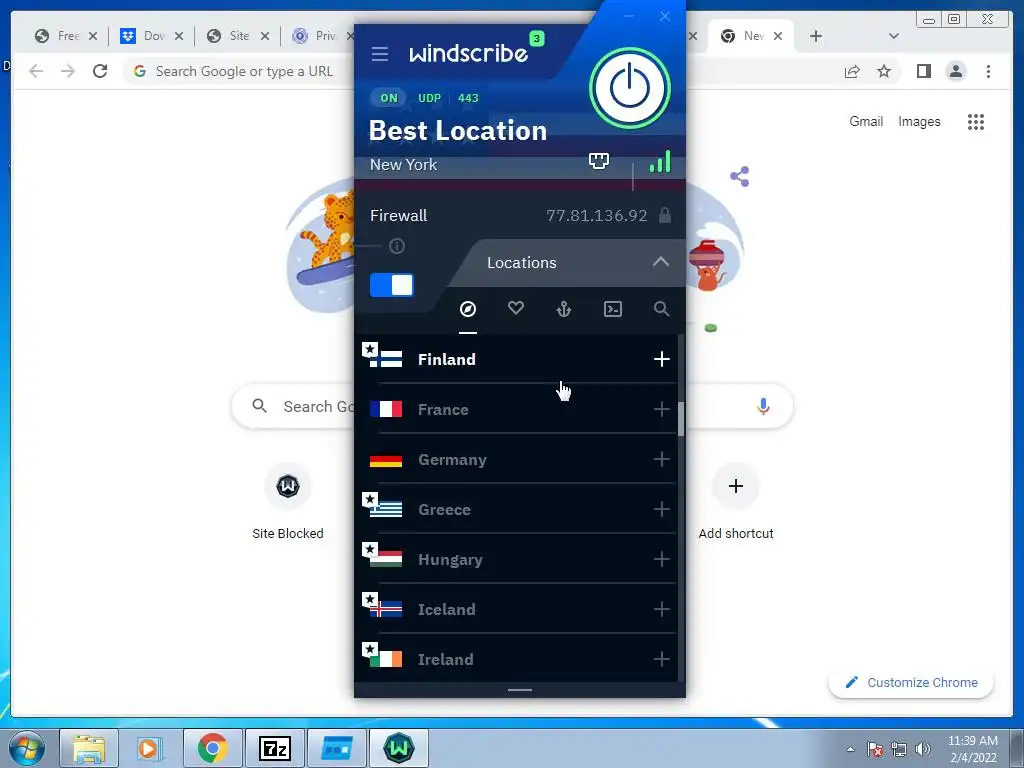The height and width of the screenshot is (768, 1024).
Task: Click the bottom resize handle of Windscribe
Action: tap(520, 690)
